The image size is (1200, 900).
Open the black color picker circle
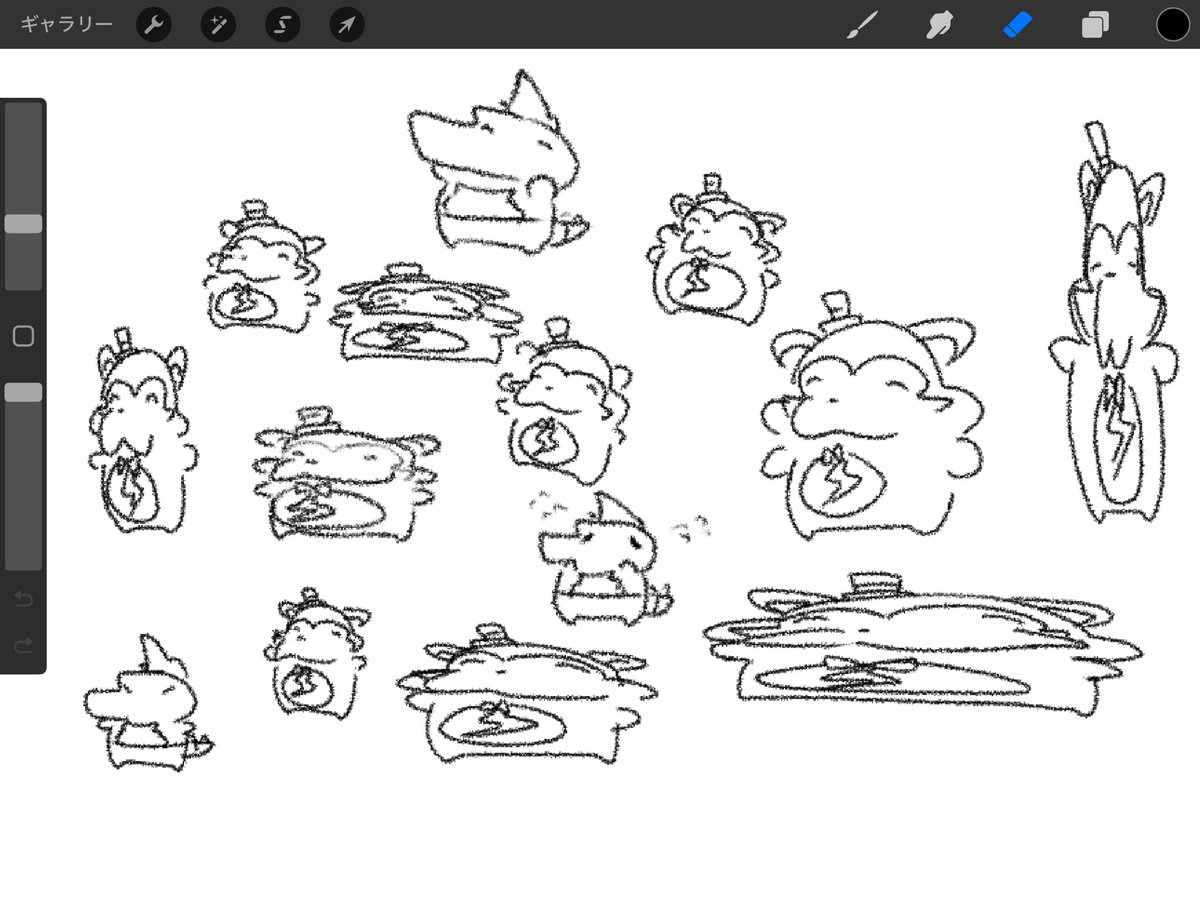tap(1172, 24)
